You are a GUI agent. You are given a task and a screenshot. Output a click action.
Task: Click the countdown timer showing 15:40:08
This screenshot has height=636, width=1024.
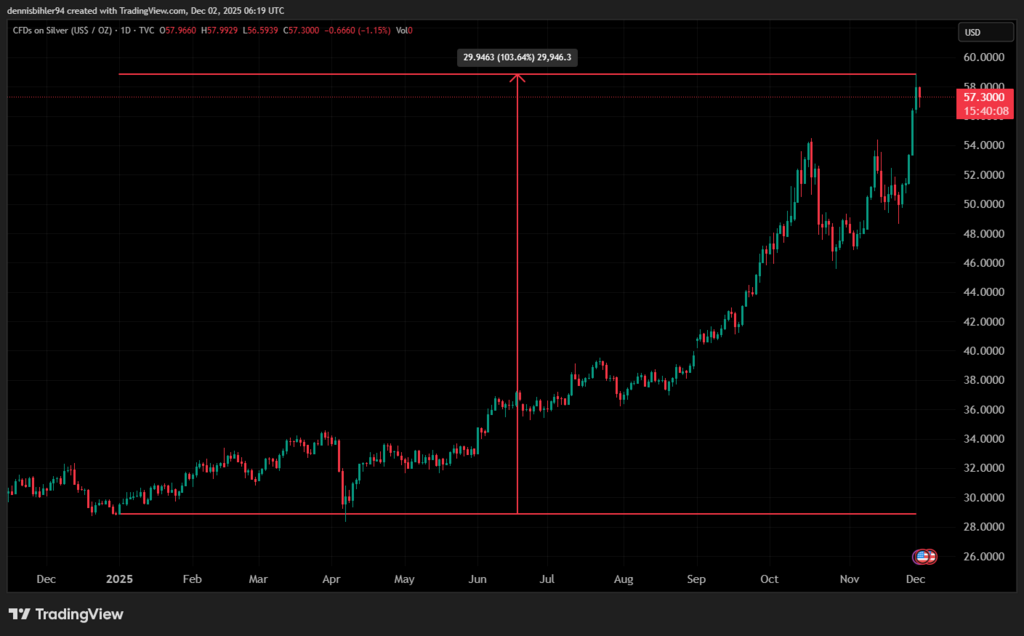pos(984,110)
